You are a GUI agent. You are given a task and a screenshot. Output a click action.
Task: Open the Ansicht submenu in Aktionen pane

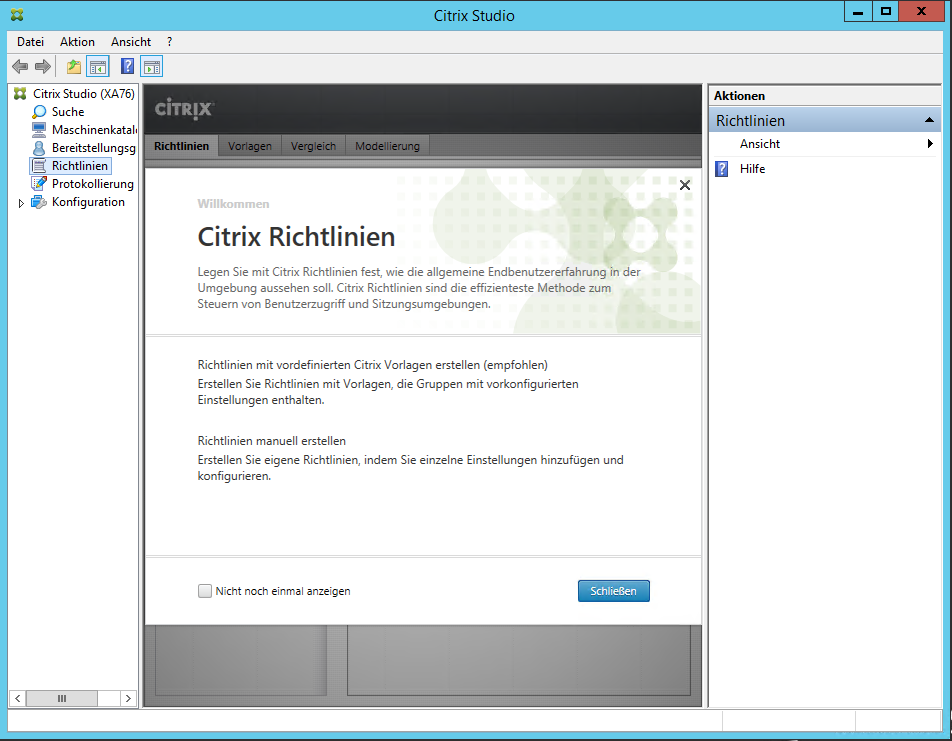coord(824,144)
